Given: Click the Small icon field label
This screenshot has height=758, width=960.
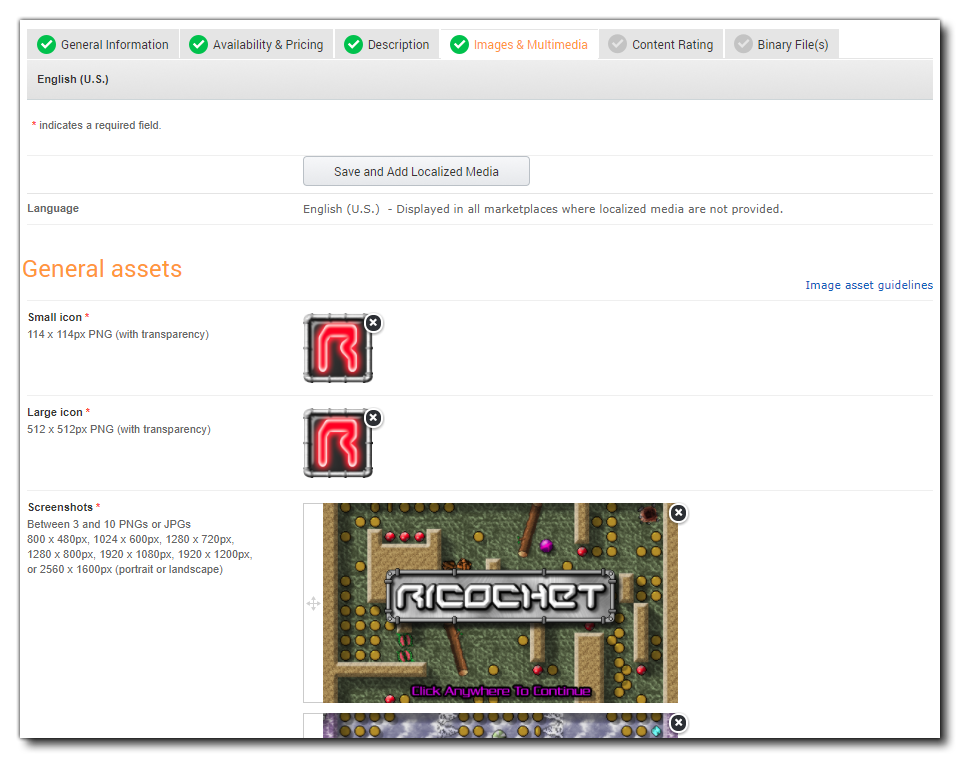Looking at the screenshot, I should 54,317.
